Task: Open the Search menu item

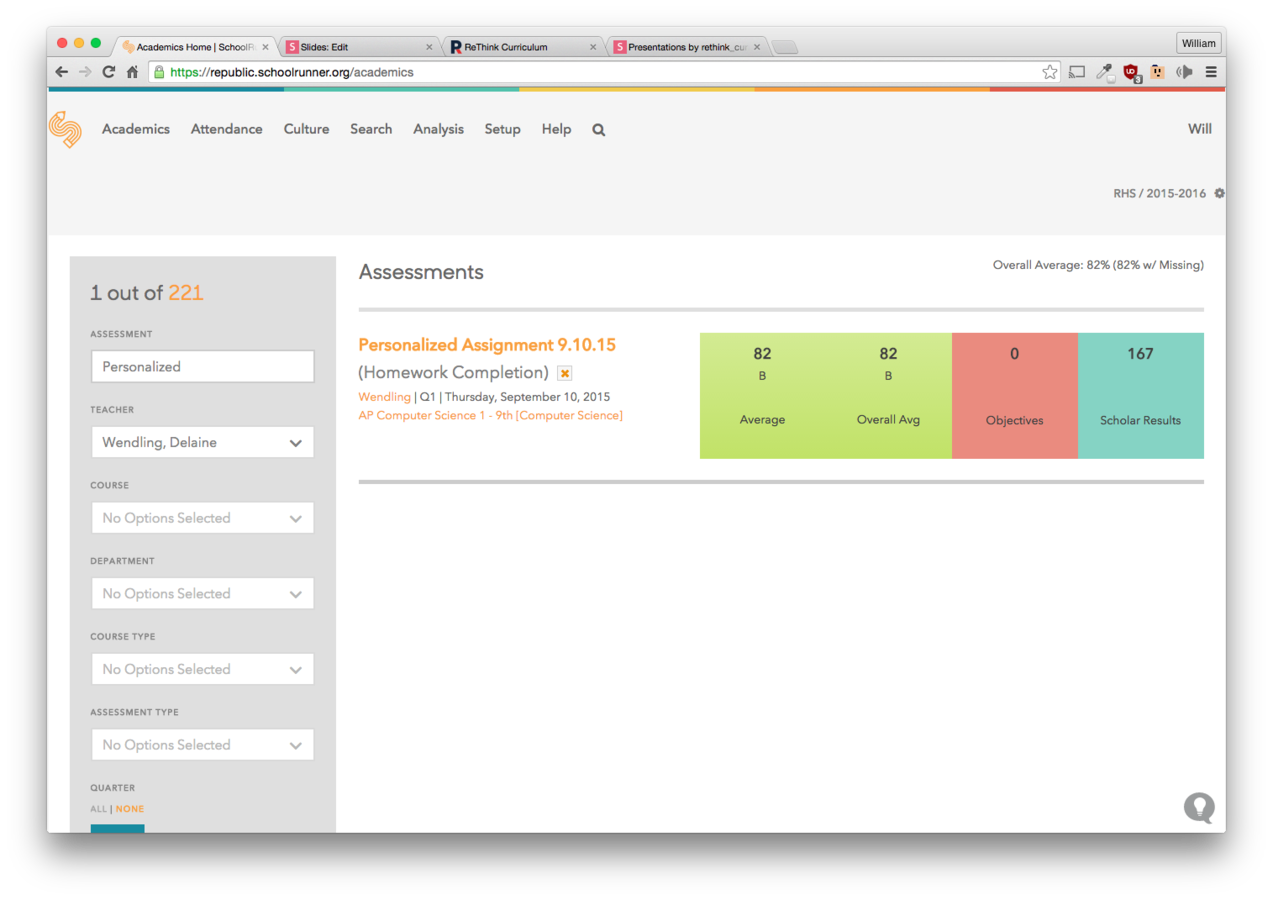Action: 371,129
